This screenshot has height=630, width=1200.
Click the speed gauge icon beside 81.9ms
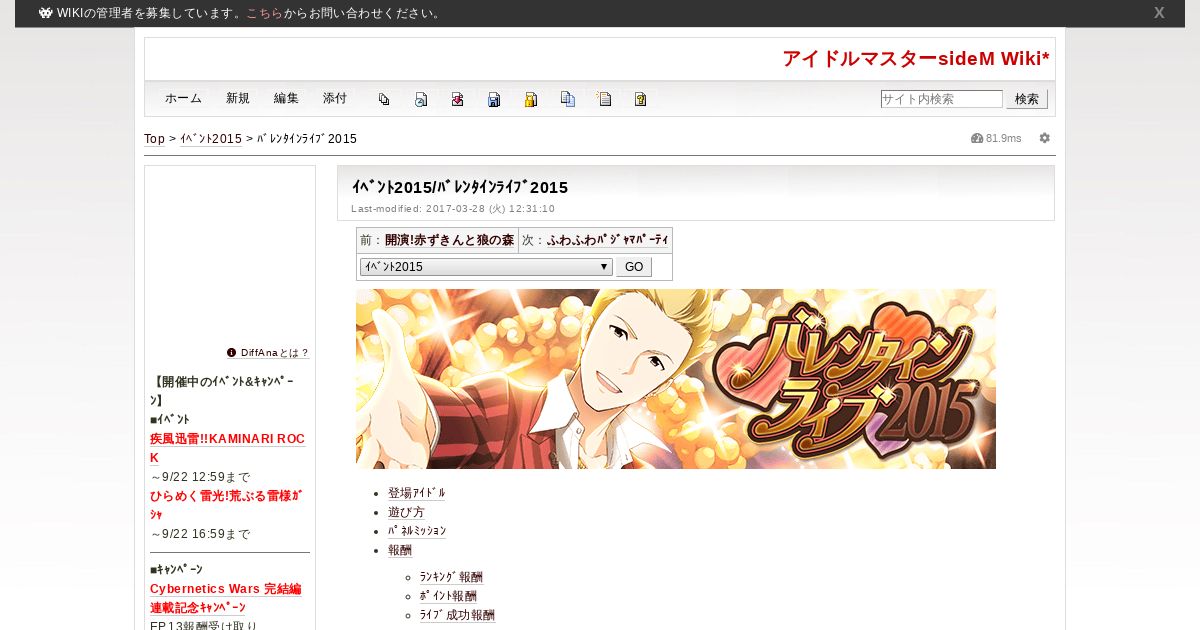[x=977, y=138]
